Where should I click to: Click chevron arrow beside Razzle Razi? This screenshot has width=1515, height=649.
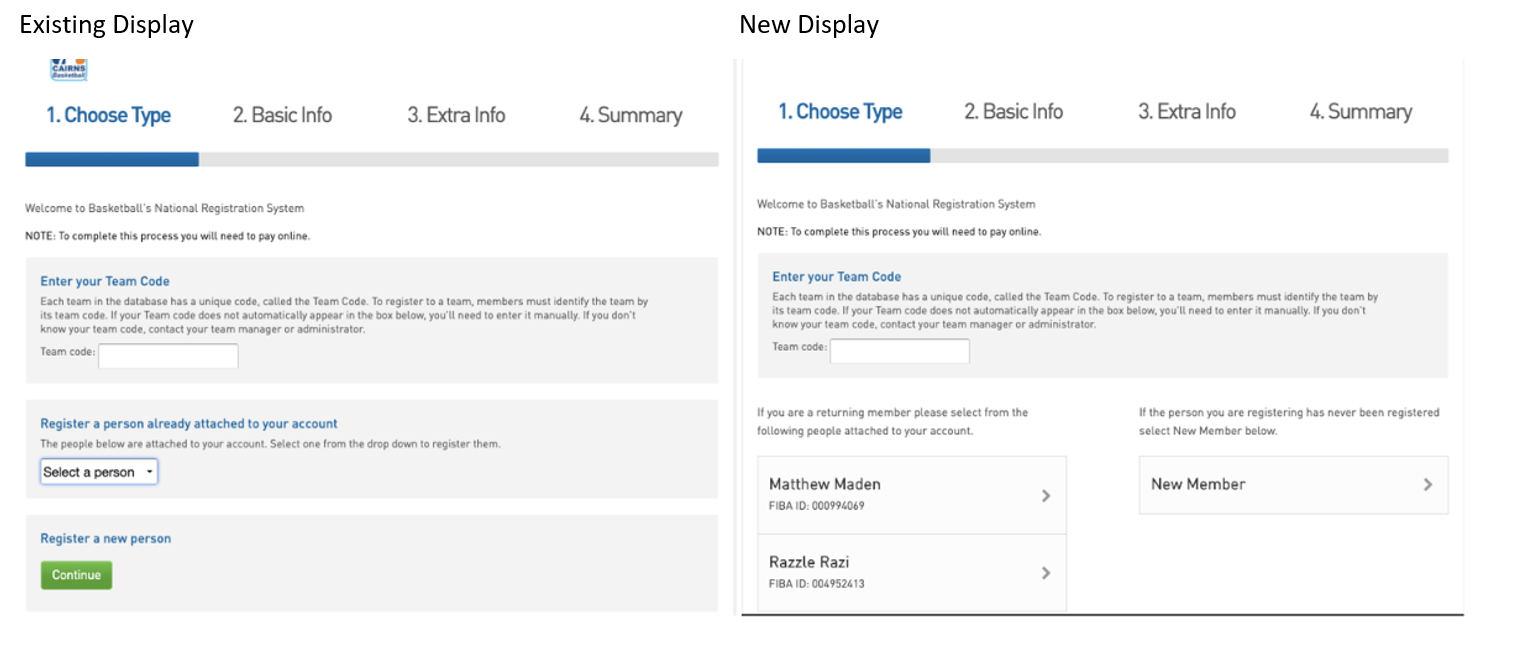tap(1046, 573)
